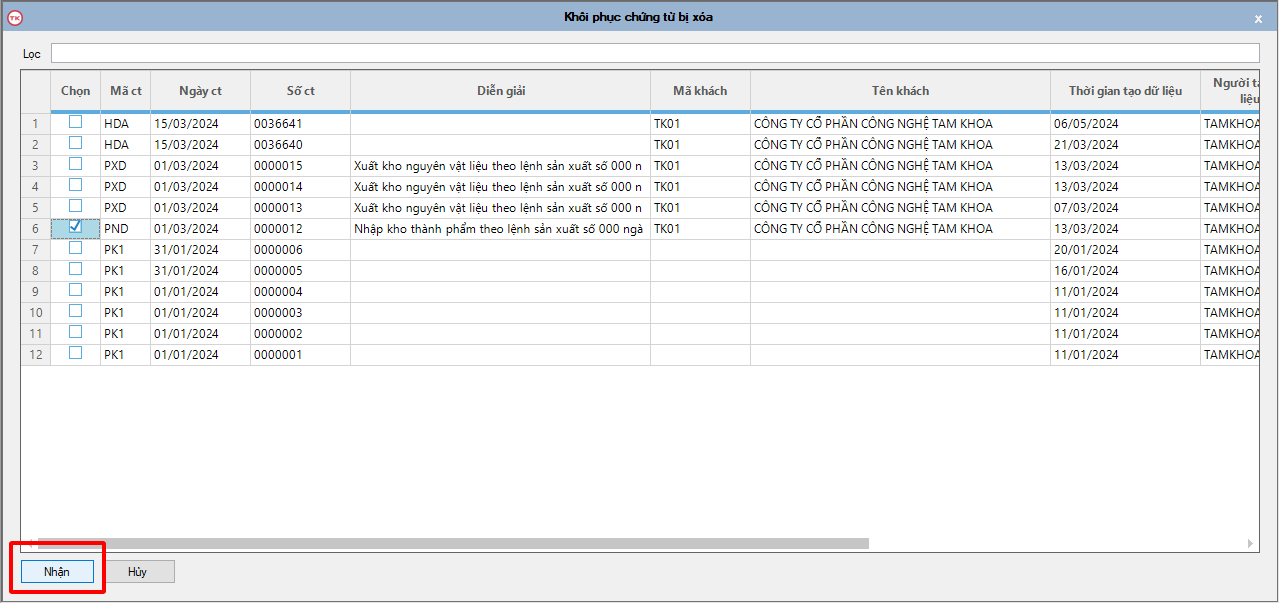Sort by Tên khách column header
1280x605 pixels.
[899, 91]
